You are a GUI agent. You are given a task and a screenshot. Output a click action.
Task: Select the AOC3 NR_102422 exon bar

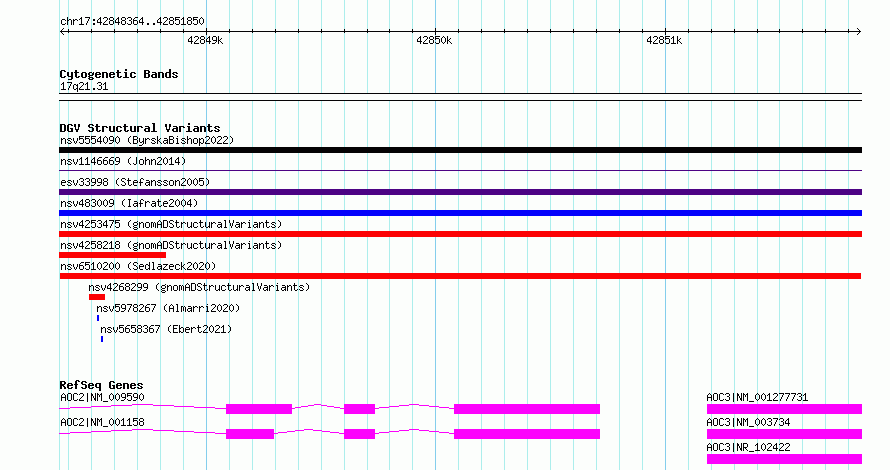pyautogui.click(x=784, y=459)
